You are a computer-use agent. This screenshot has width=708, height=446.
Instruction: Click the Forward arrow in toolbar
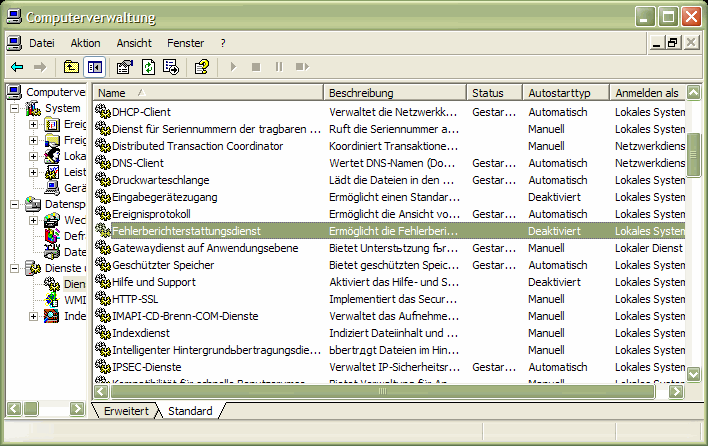point(40,67)
